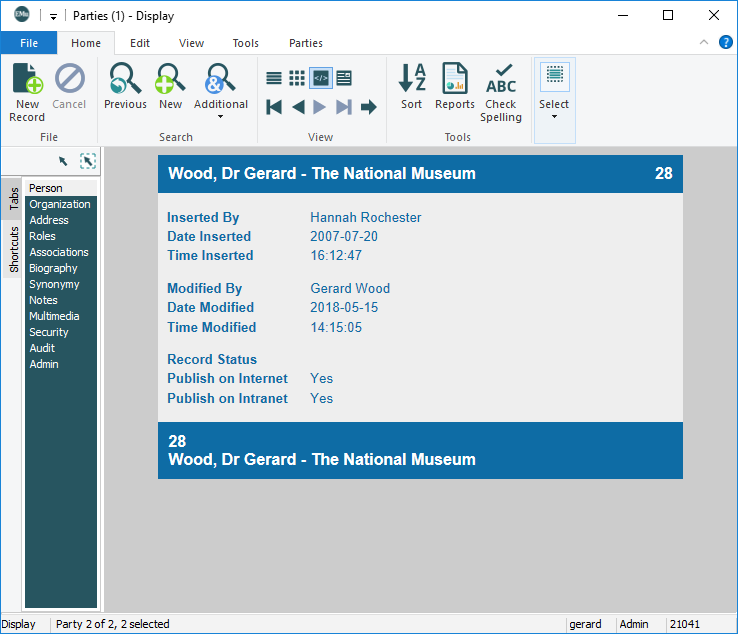
Task: Click the Sort A-Z icon
Action: point(412,80)
